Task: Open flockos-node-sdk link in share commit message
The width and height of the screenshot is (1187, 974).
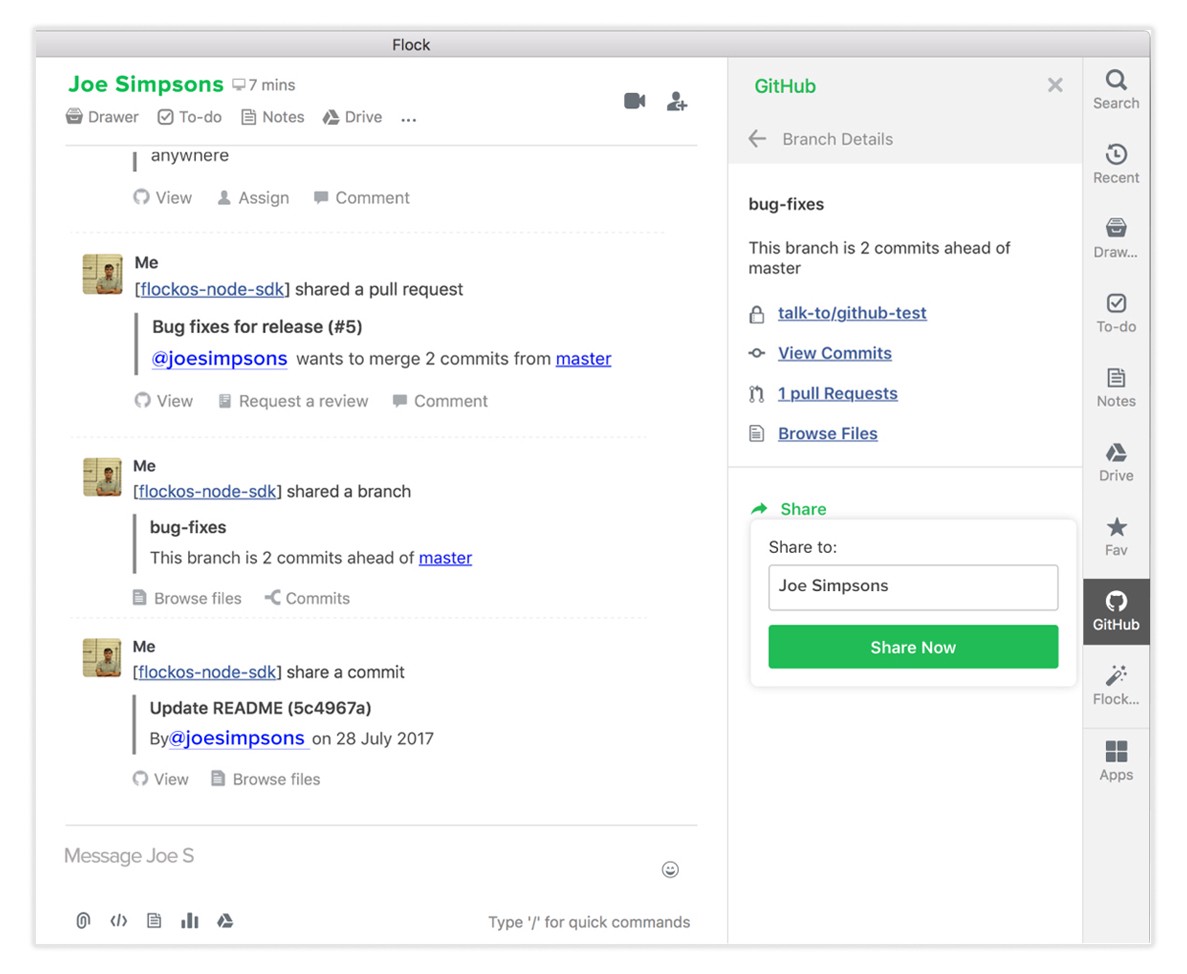Action: click(207, 672)
